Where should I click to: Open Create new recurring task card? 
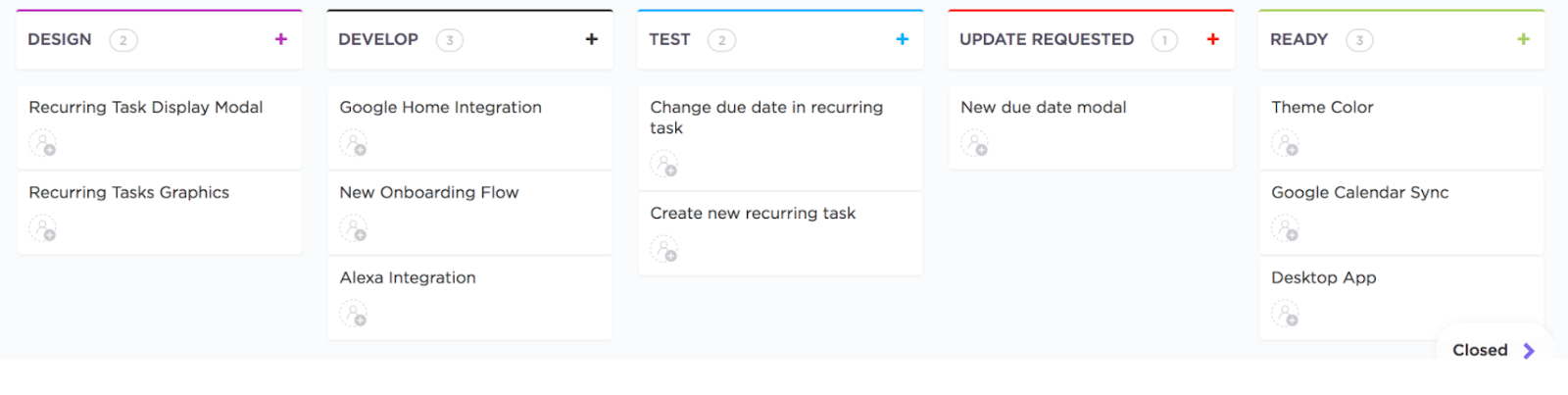tap(753, 214)
